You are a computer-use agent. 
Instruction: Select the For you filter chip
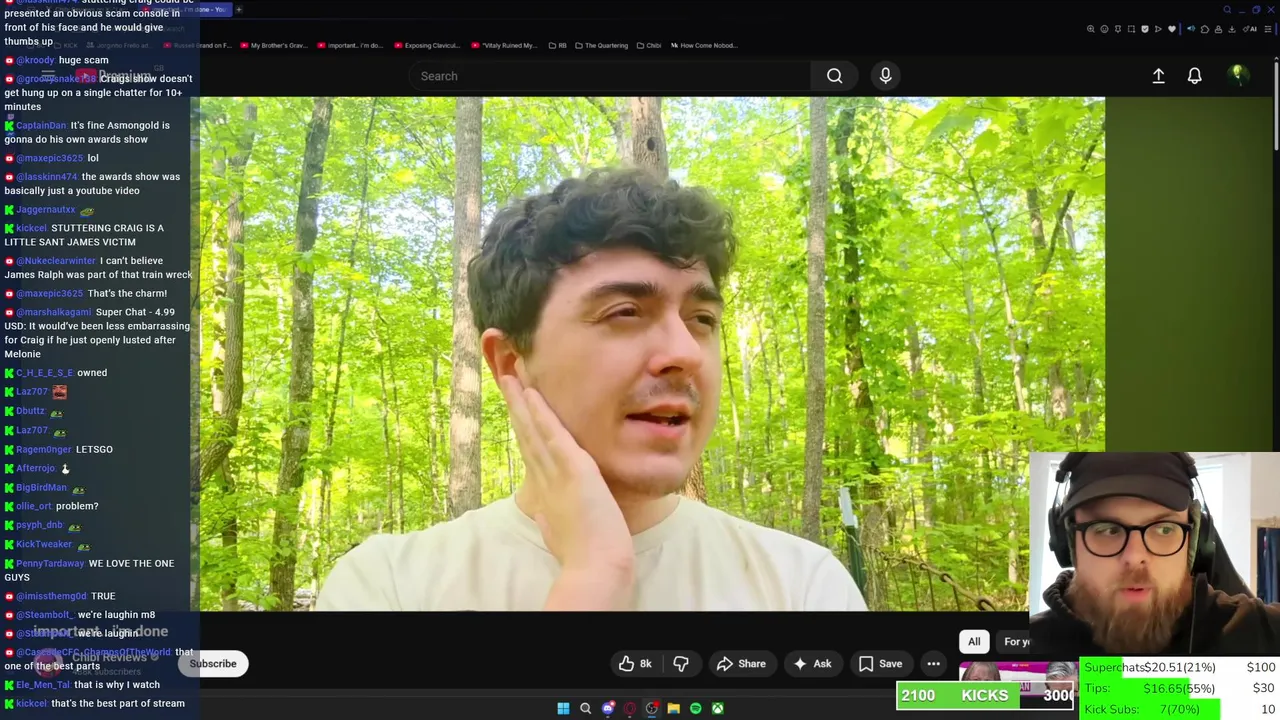coord(1013,642)
